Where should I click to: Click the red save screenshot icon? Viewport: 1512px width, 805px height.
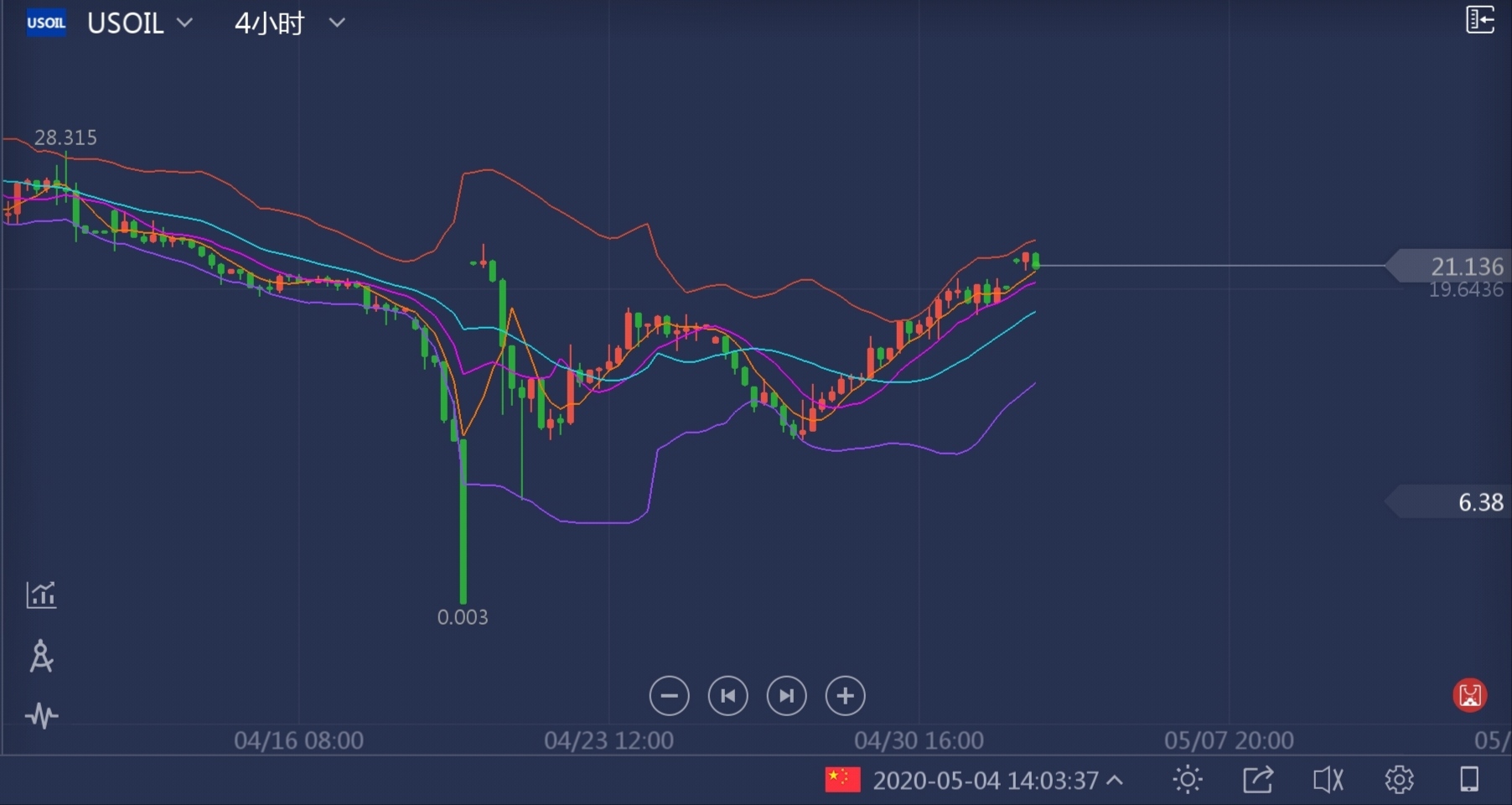tap(1469, 695)
